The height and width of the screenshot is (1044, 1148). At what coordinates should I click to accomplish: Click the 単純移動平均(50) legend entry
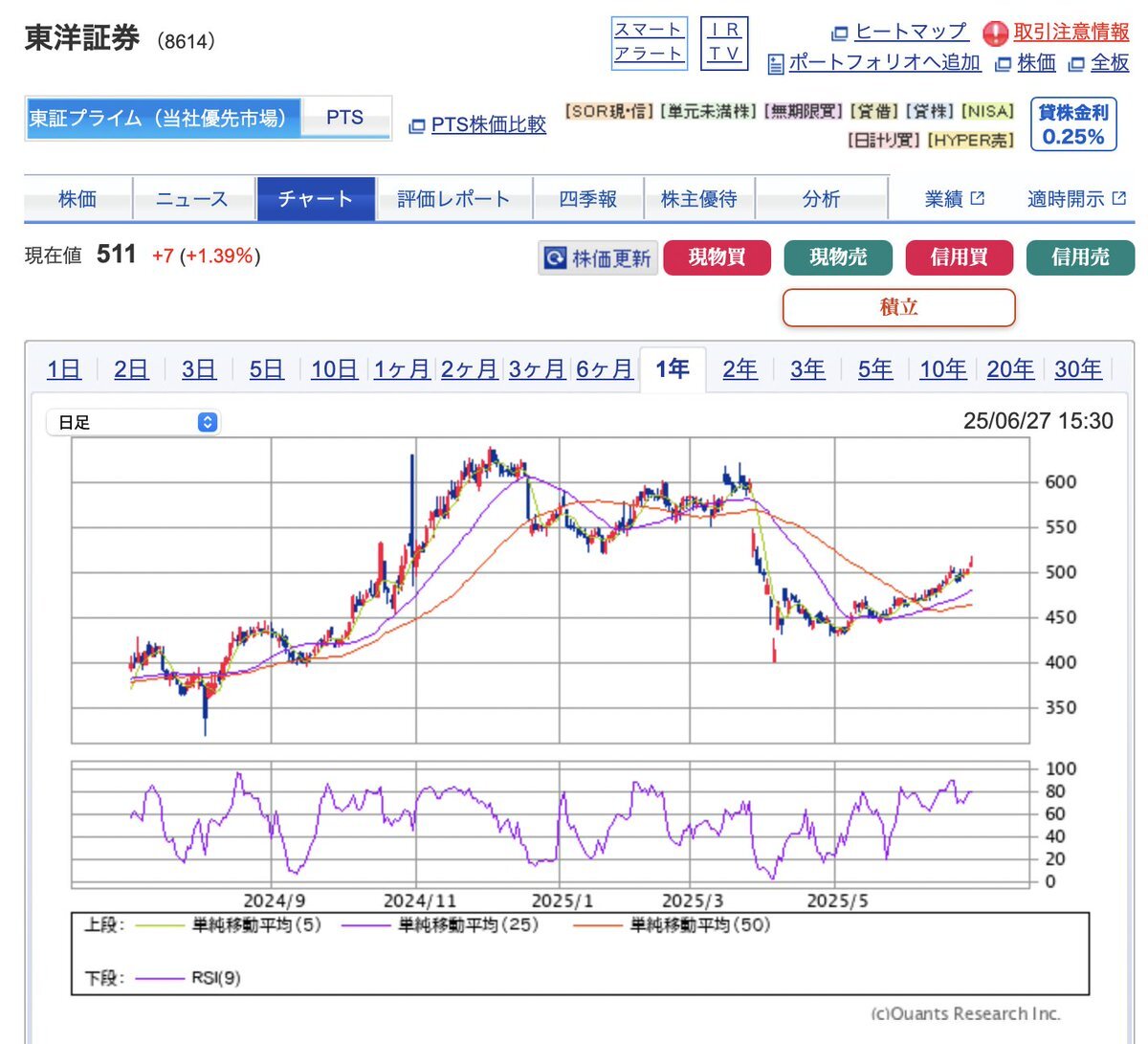coord(672,925)
